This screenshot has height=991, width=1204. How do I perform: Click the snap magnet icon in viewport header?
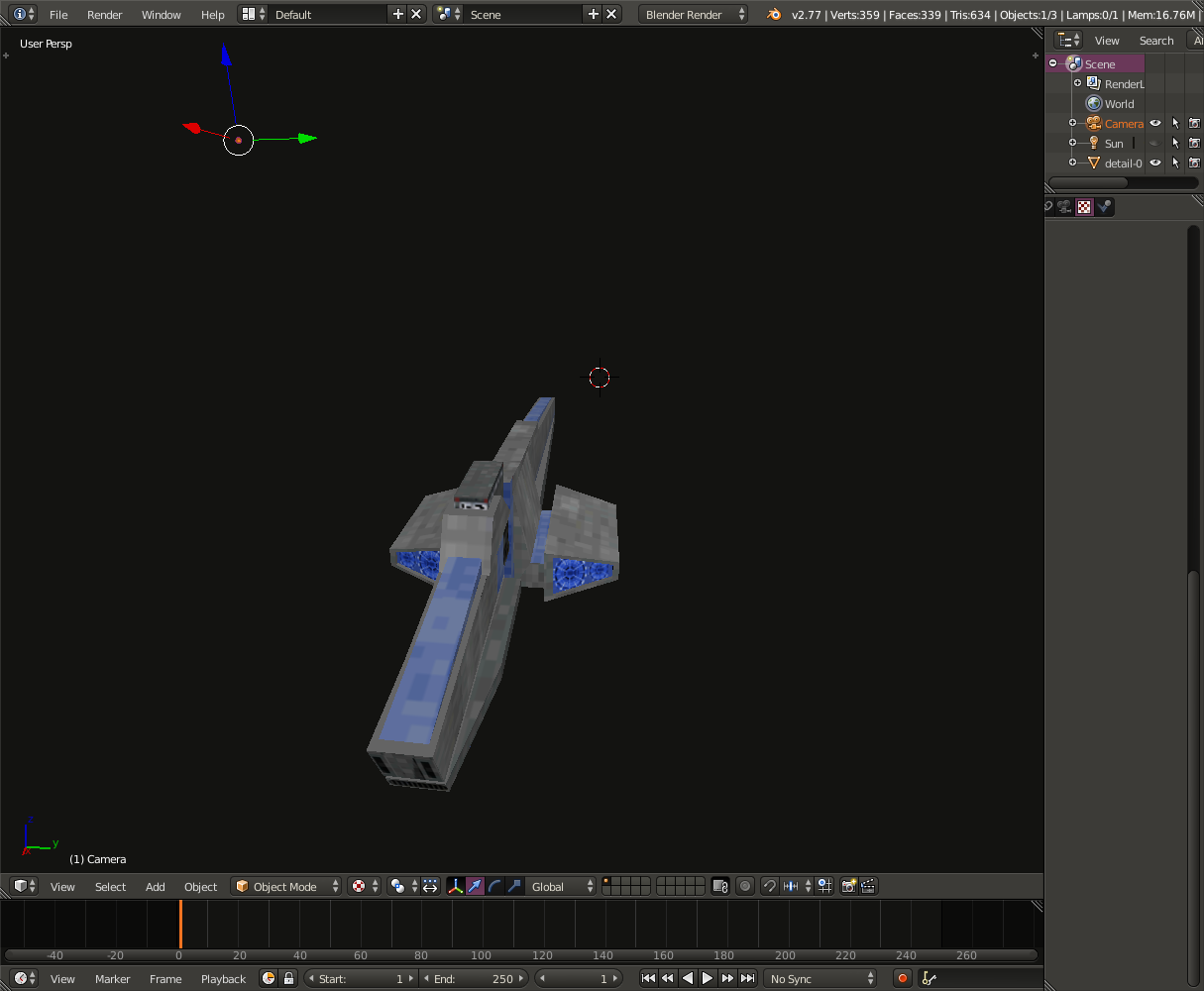(x=769, y=886)
